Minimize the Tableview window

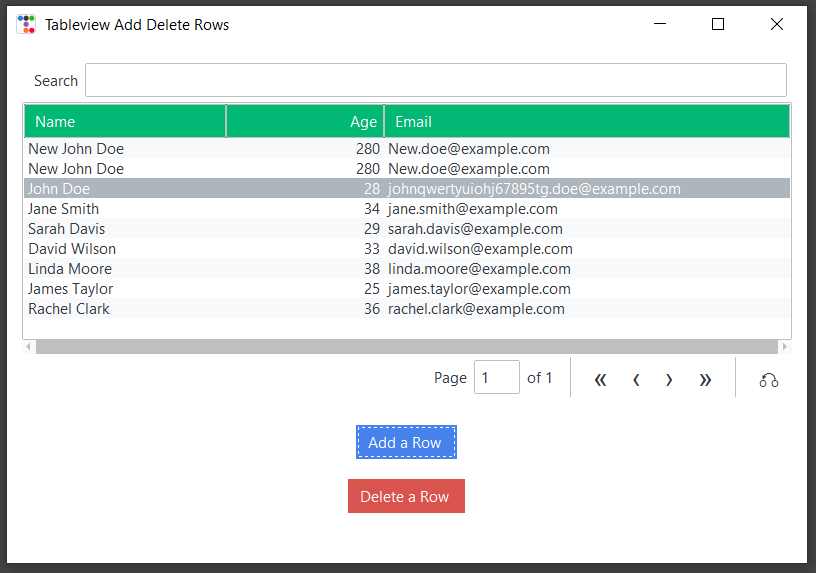pos(660,24)
